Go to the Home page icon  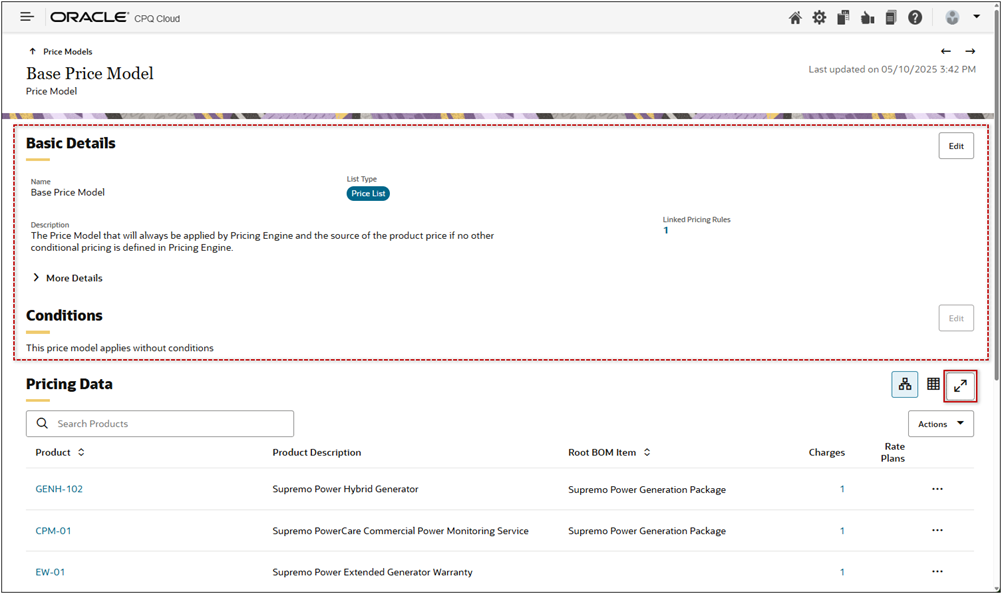[x=795, y=18]
